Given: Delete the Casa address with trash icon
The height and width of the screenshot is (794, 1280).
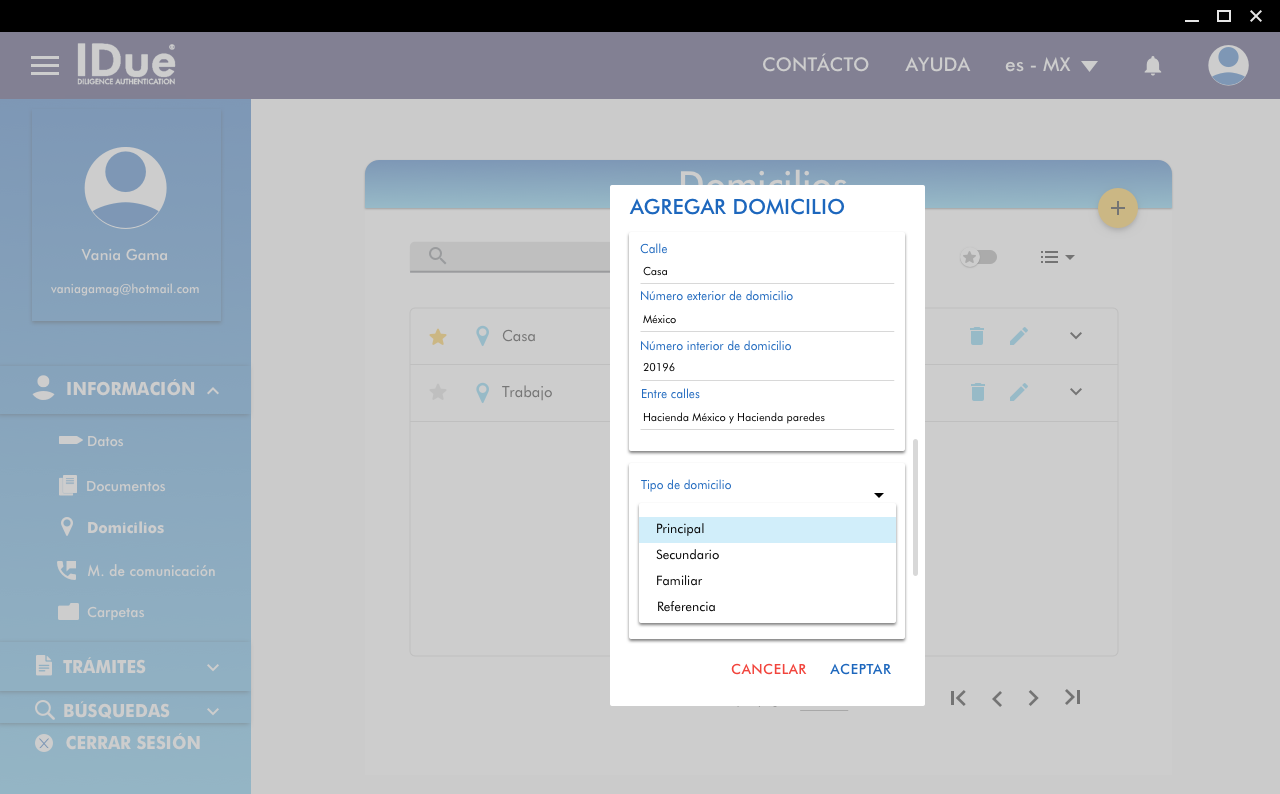Looking at the screenshot, I should tap(977, 337).
